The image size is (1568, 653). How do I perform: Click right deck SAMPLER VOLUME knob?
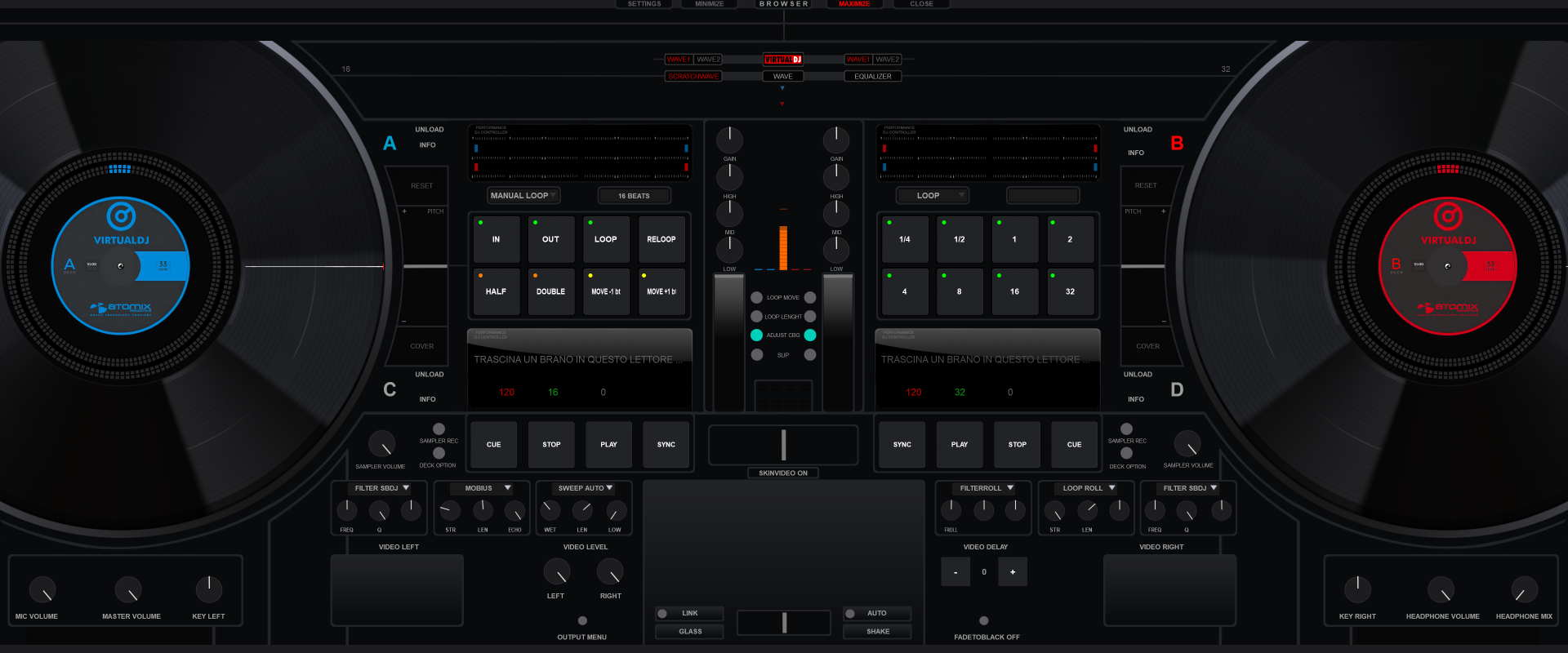click(1187, 443)
